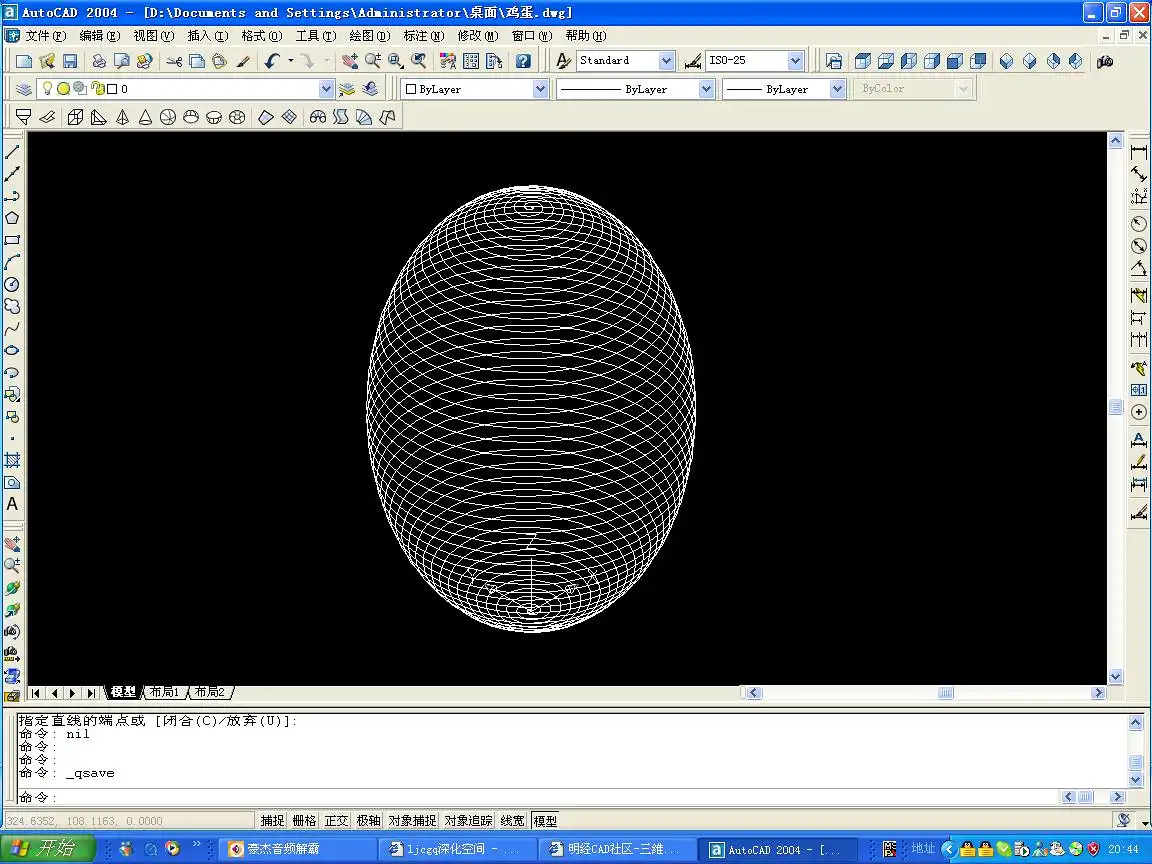Create a new drawing with QNew icon

(24, 61)
